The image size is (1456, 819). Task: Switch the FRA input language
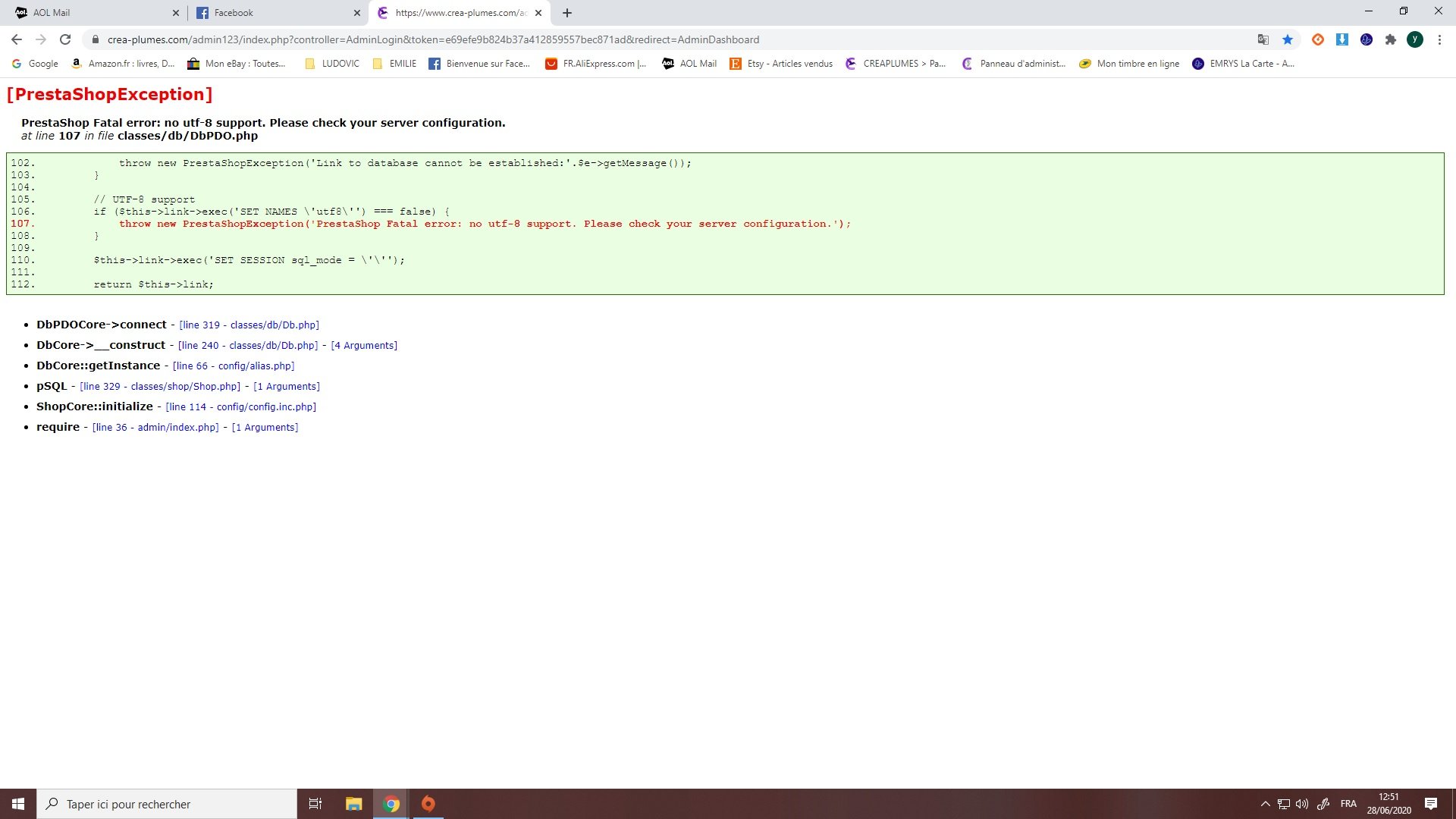coord(1348,804)
